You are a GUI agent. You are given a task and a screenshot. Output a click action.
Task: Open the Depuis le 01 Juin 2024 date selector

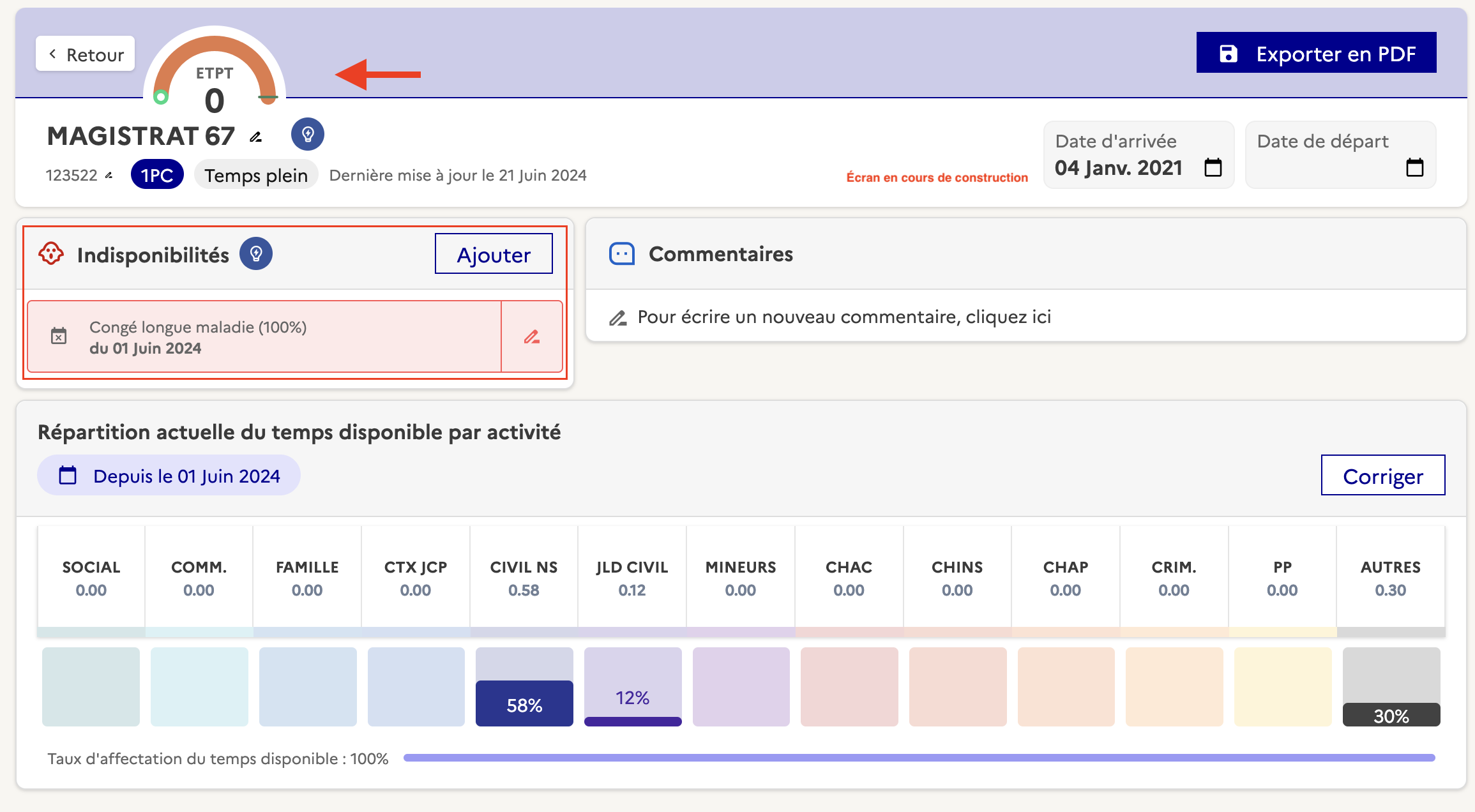pos(169,476)
